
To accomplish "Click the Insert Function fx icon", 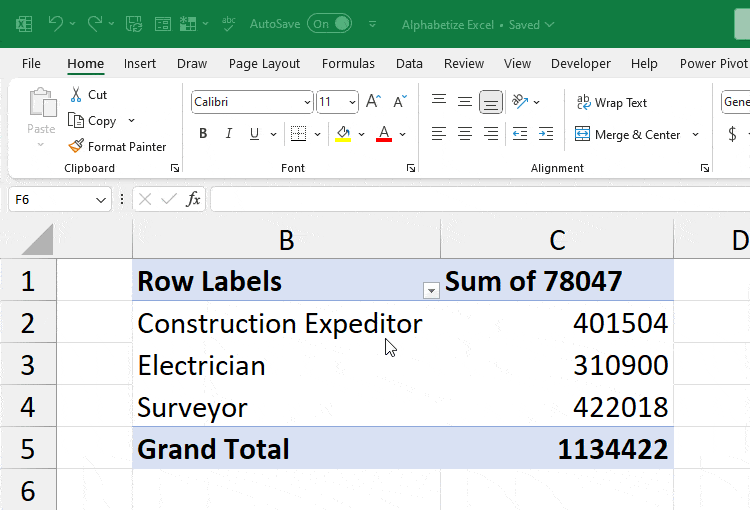I will click(193, 199).
